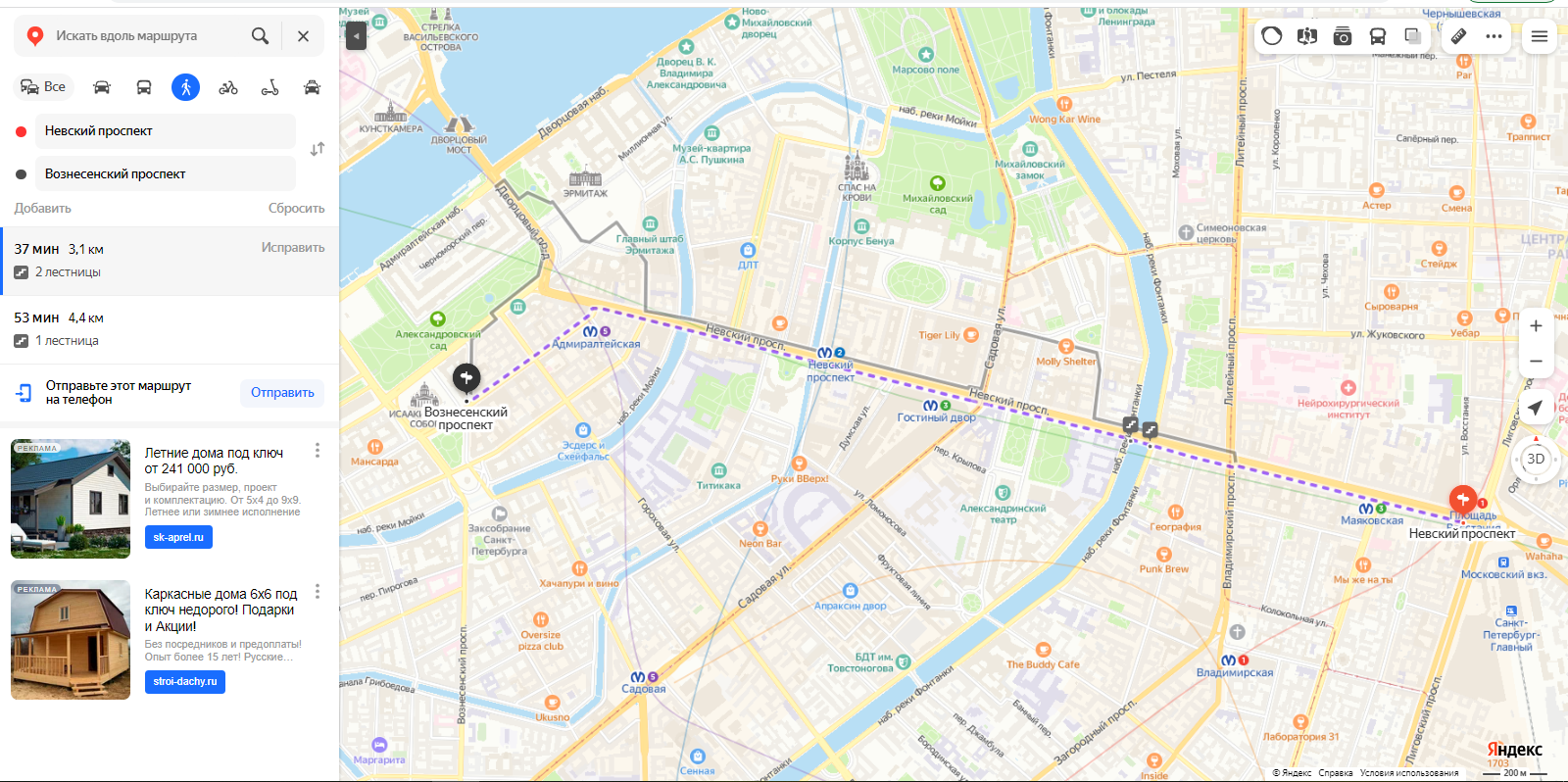Open the hamburger main menu
The image size is (1568, 782).
coord(1540,36)
